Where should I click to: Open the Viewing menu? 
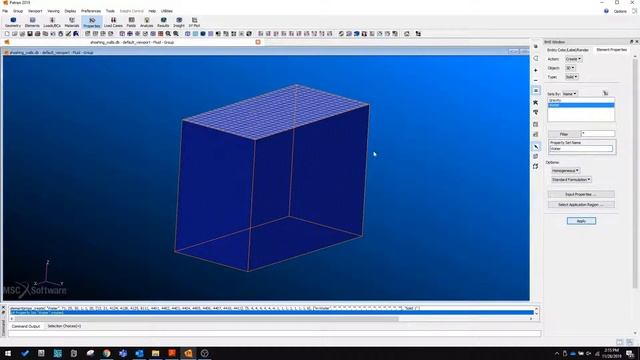point(53,11)
